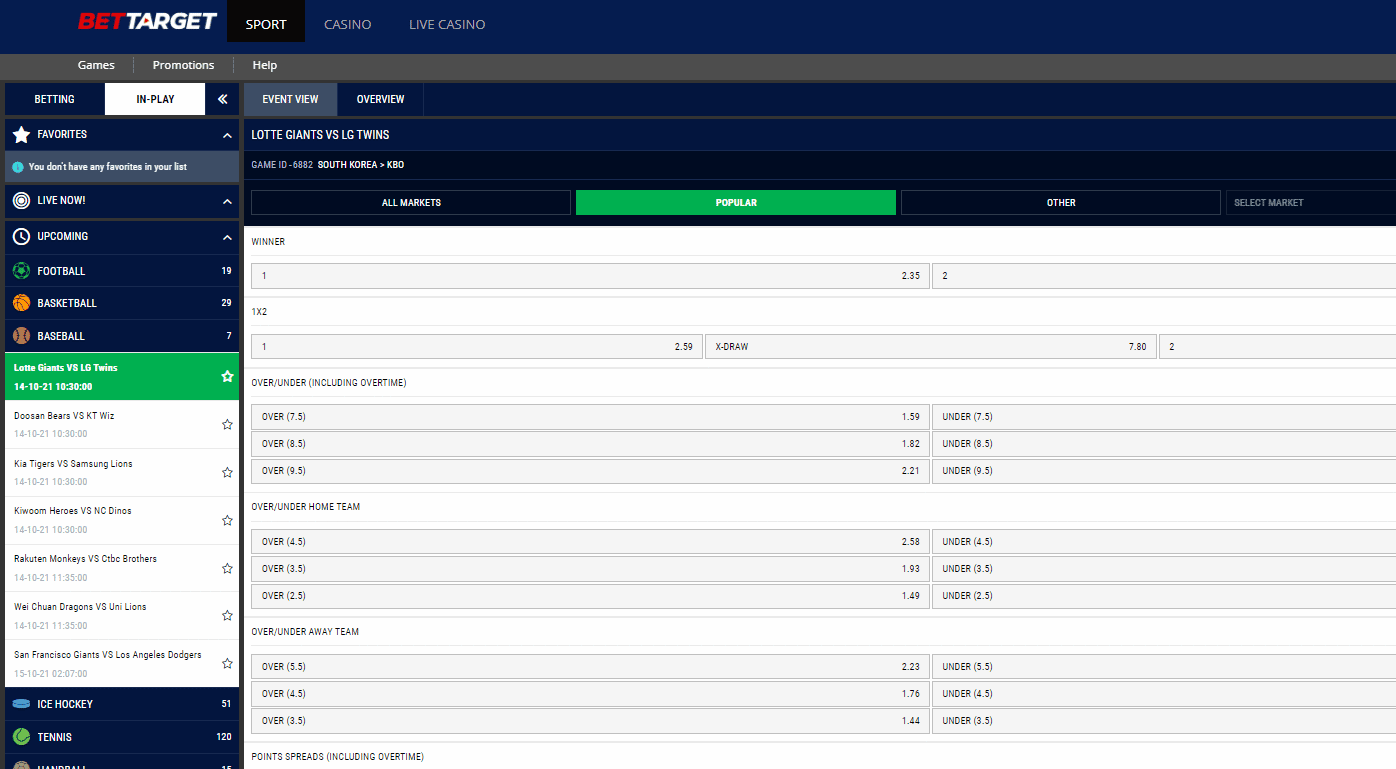The image size is (1396, 769).
Task: Favorite the Doosan Bears VS KT Wiz match
Action: coord(227,424)
